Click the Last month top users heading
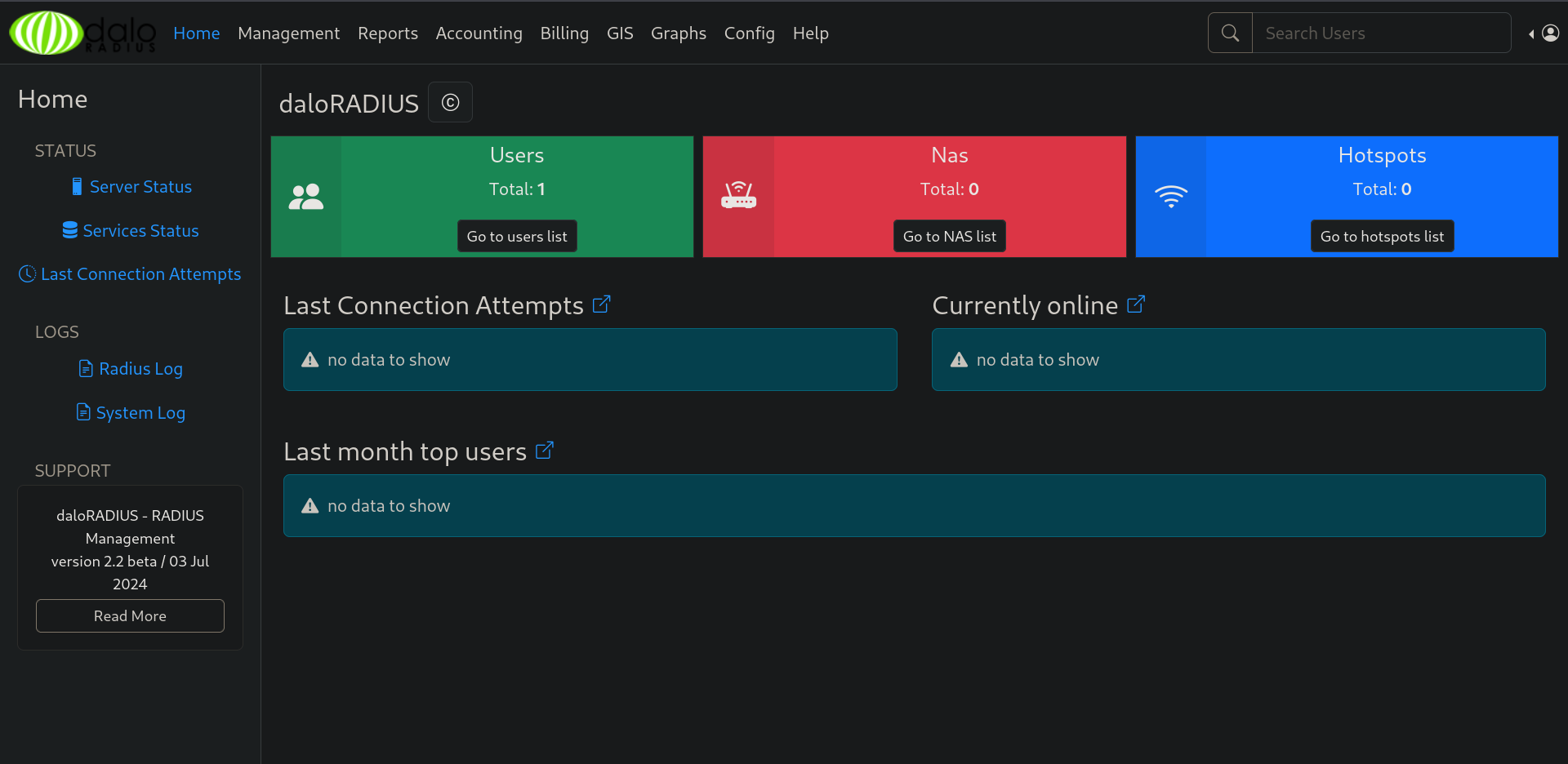 tap(405, 451)
